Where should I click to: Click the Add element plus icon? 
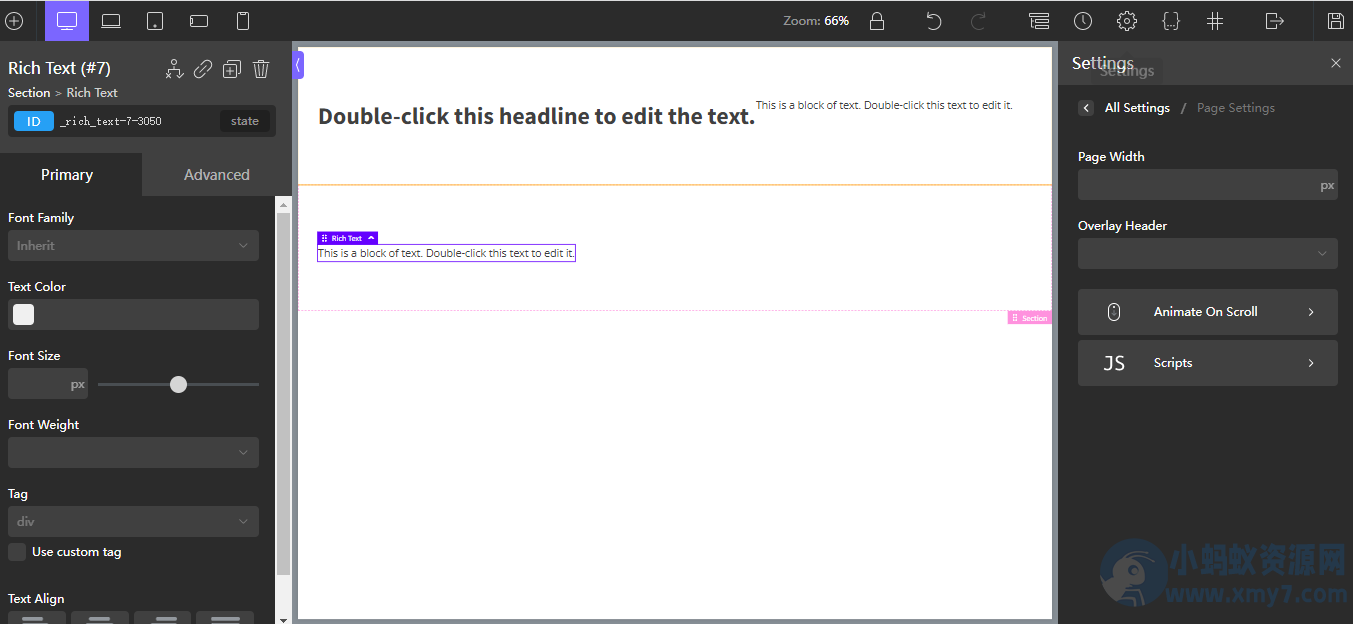(14, 21)
